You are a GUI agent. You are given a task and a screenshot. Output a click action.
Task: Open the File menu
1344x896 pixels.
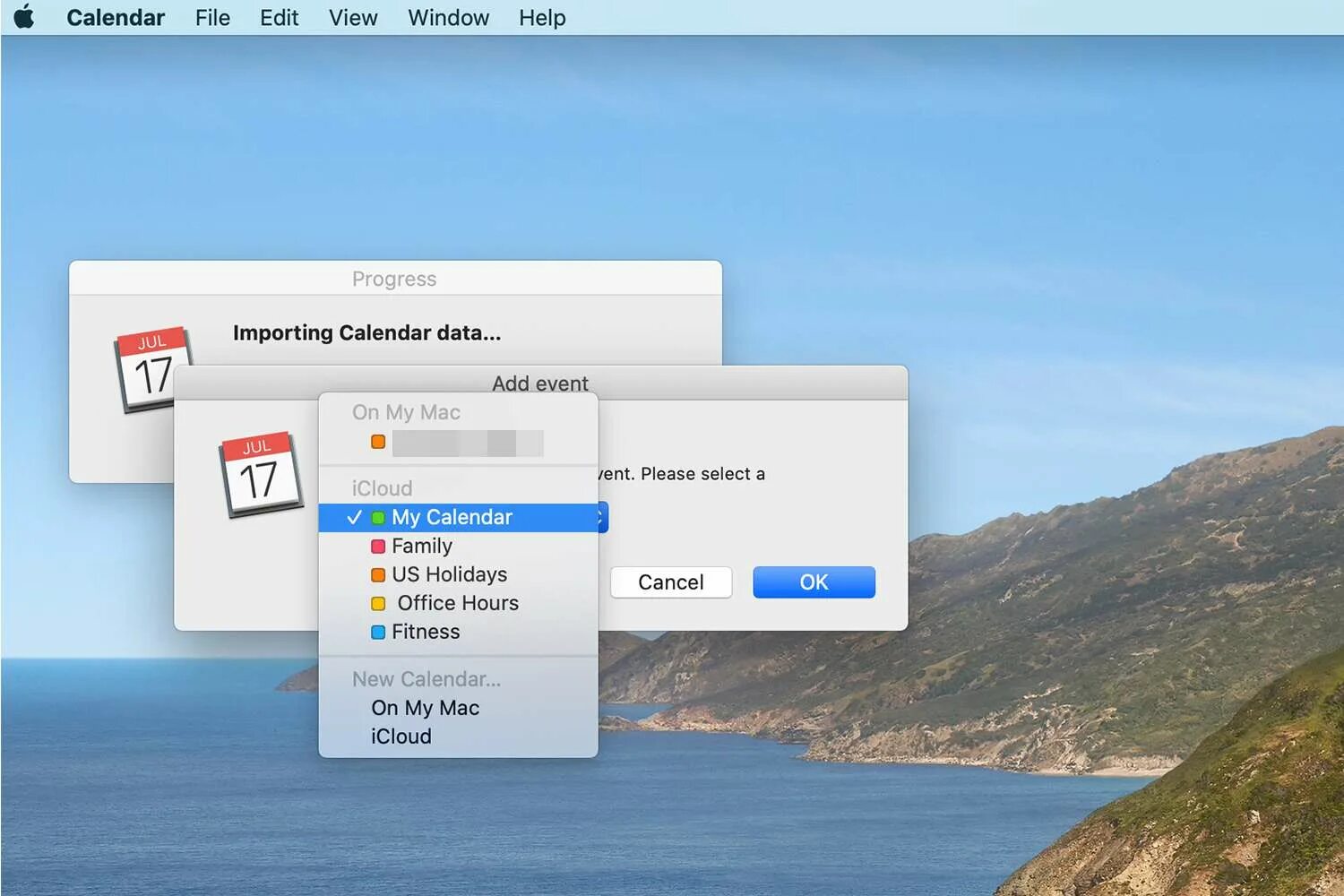pyautogui.click(x=211, y=17)
